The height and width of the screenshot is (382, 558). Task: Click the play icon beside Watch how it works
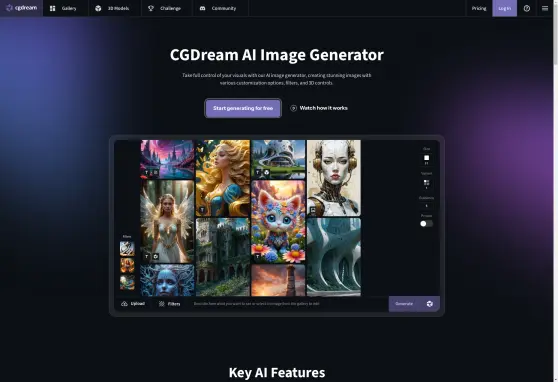click(x=294, y=108)
